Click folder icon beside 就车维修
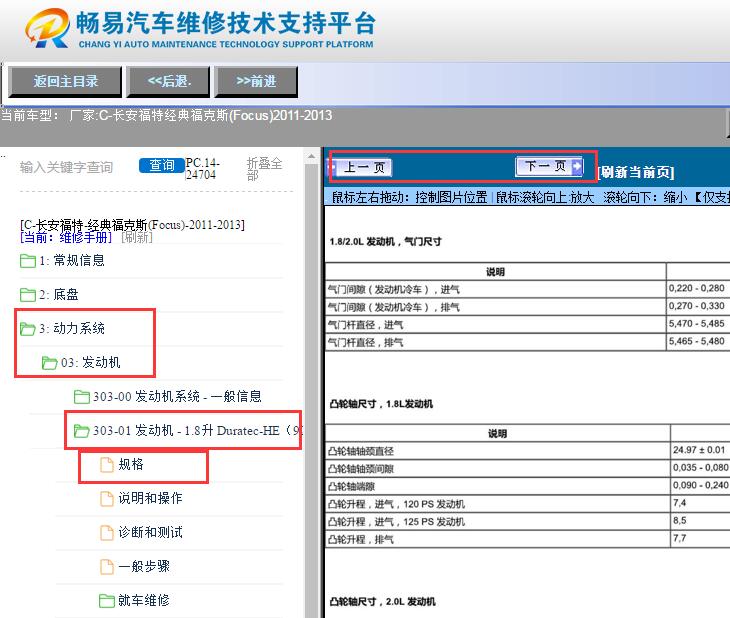Image resolution: width=730 pixels, height=618 pixels. (107, 601)
